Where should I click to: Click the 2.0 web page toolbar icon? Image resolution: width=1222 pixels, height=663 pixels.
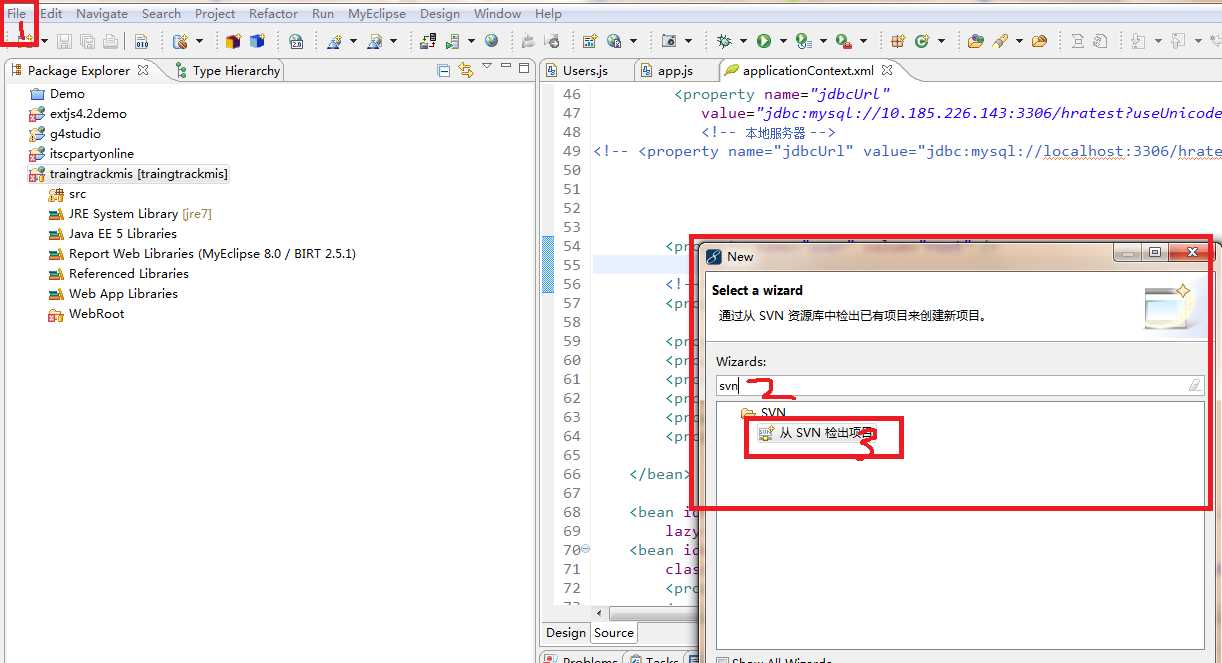(x=296, y=41)
